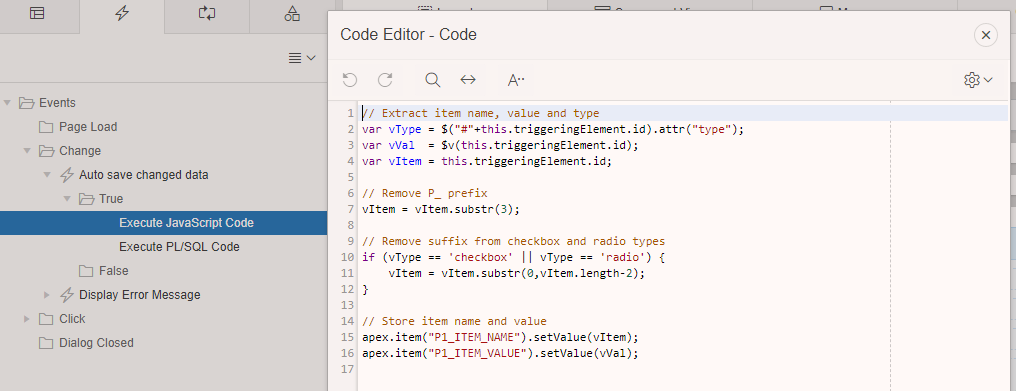This screenshot has width=1016, height=391.
Task: Click the Dialog Closed folder icon
Action: tap(46, 342)
